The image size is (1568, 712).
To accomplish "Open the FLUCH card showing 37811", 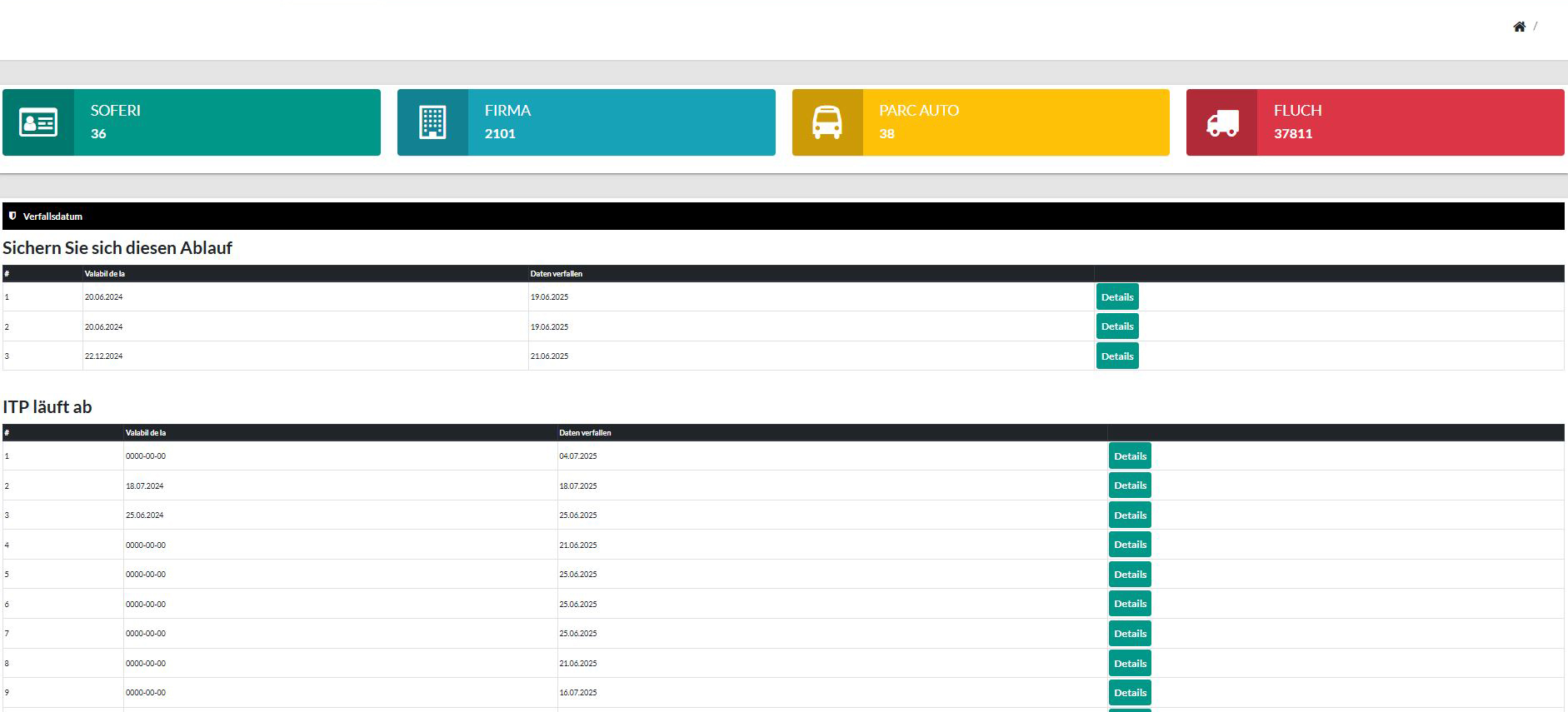I will pyautogui.click(x=1408, y=122).
